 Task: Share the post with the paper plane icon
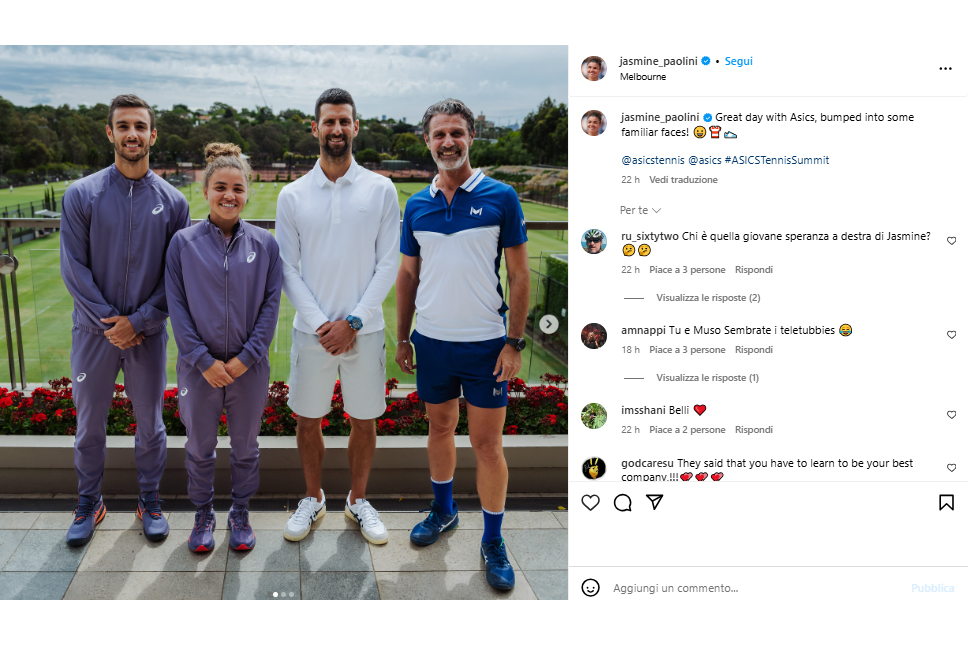pos(654,502)
